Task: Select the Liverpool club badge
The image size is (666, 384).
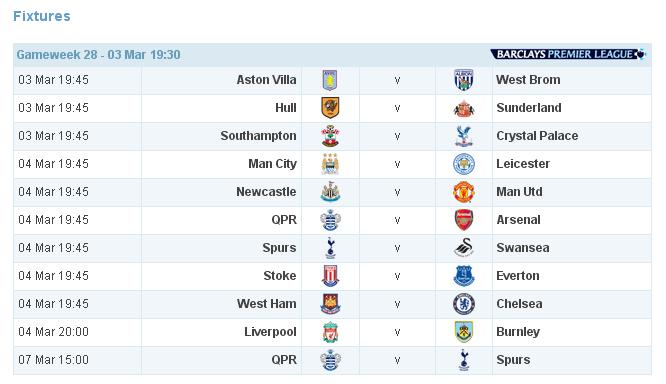Action: (x=330, y=332)
